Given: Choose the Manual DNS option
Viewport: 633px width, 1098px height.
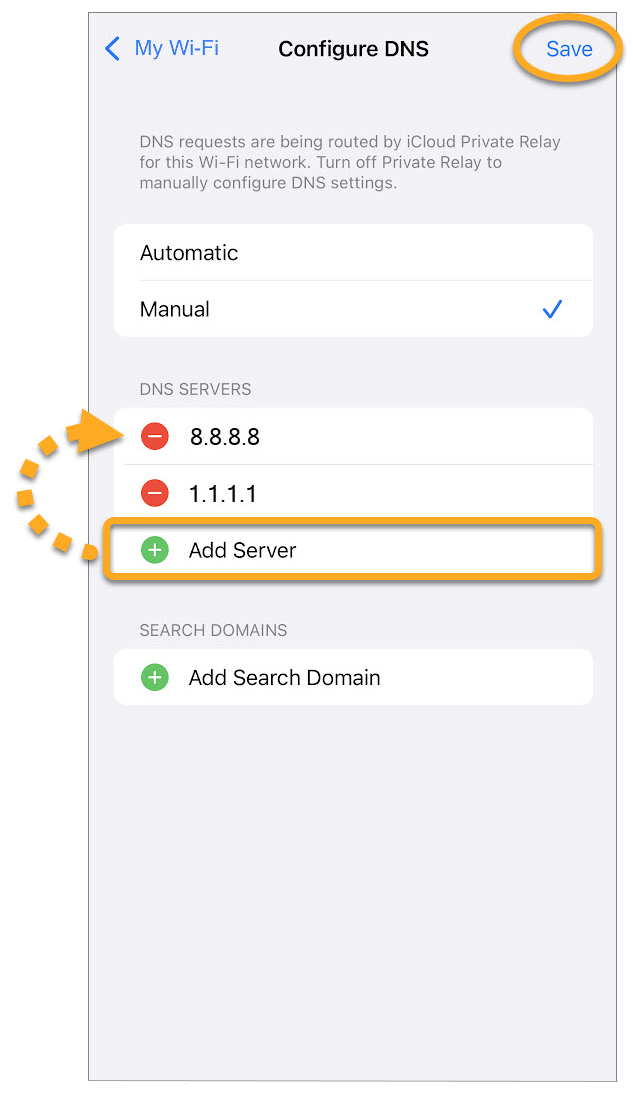Looking at the screenshot, I should point(175,309).
